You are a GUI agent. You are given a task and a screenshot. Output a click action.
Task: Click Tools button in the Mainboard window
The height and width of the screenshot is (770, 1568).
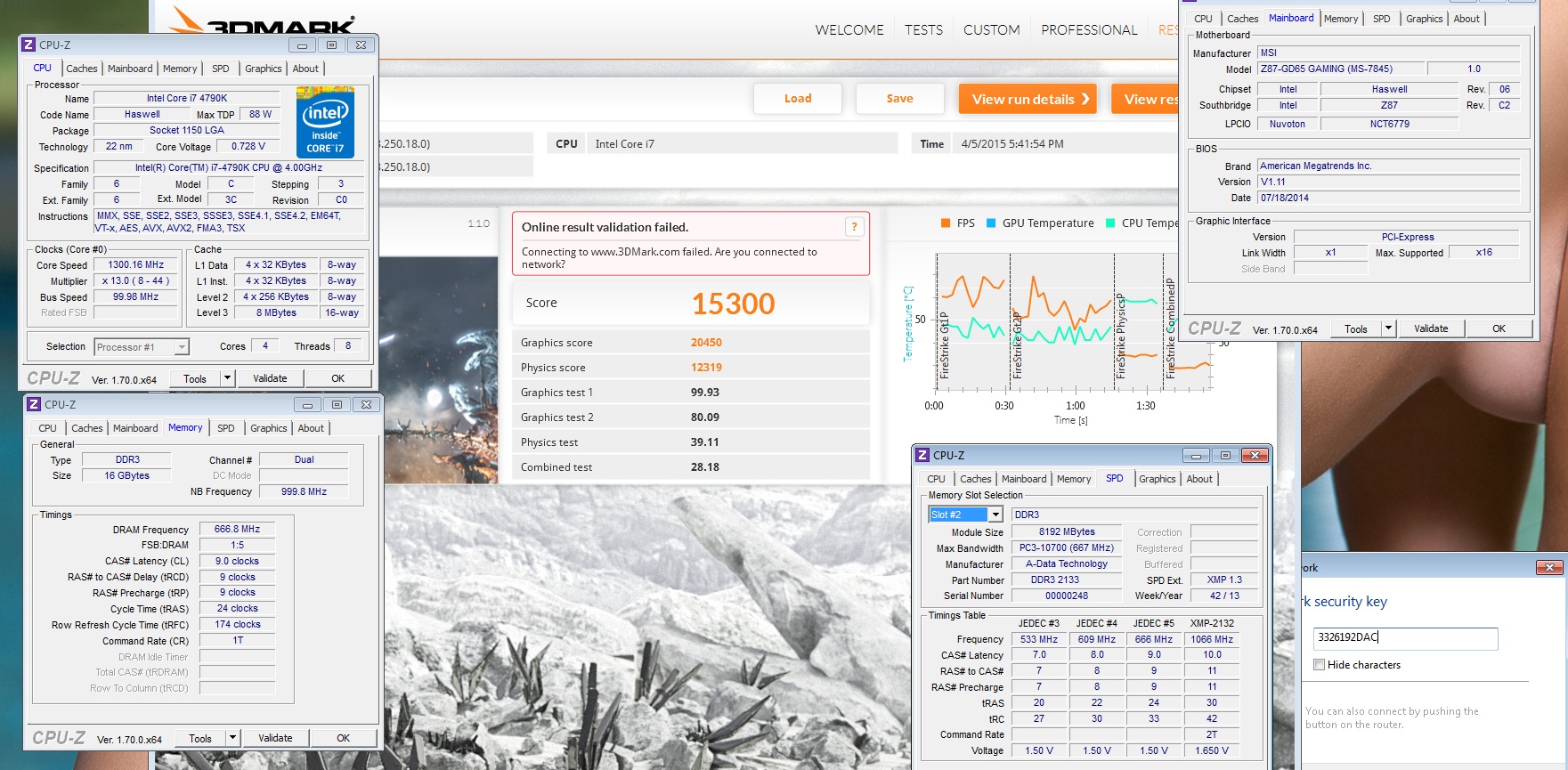click(x=1356, y=328)
